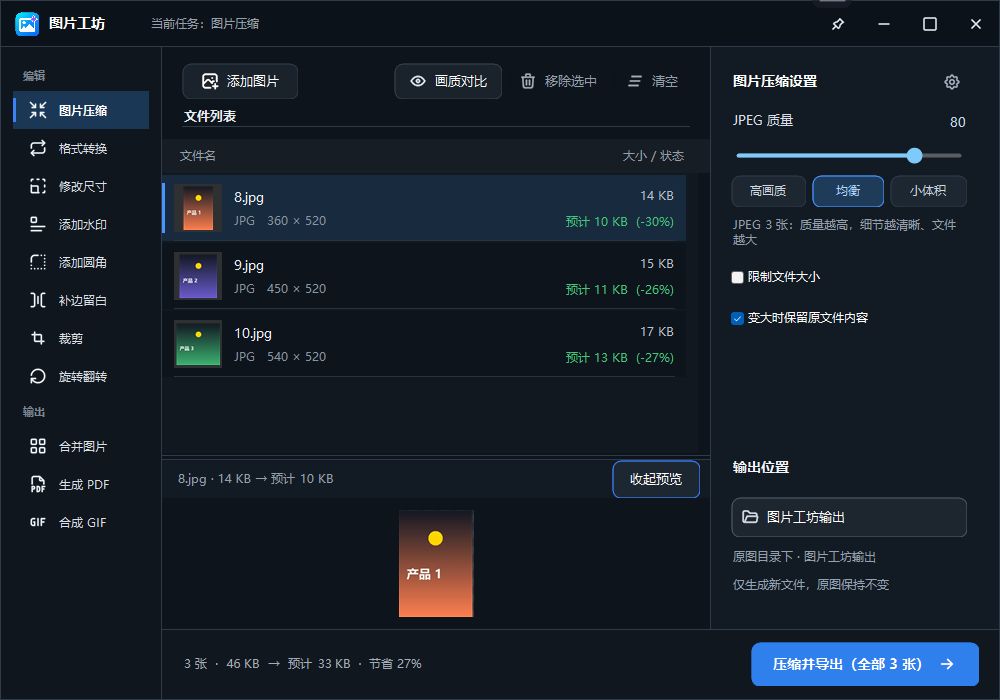Click the 10.jpg thumbnail in file list
Image resolution: width=1000 pixels, height=700 pixels.
point(198,344)
